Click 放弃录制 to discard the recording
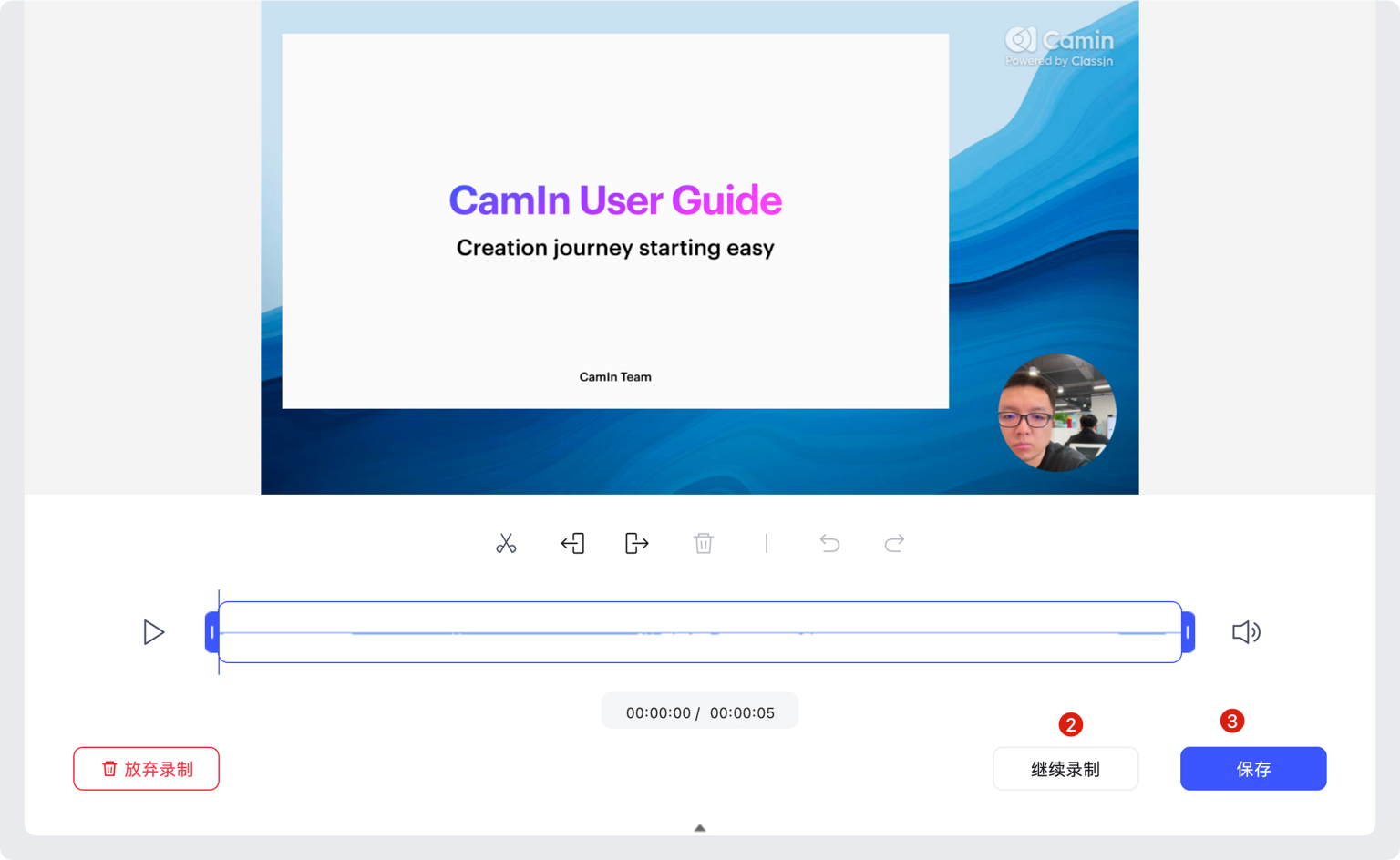 146,769
